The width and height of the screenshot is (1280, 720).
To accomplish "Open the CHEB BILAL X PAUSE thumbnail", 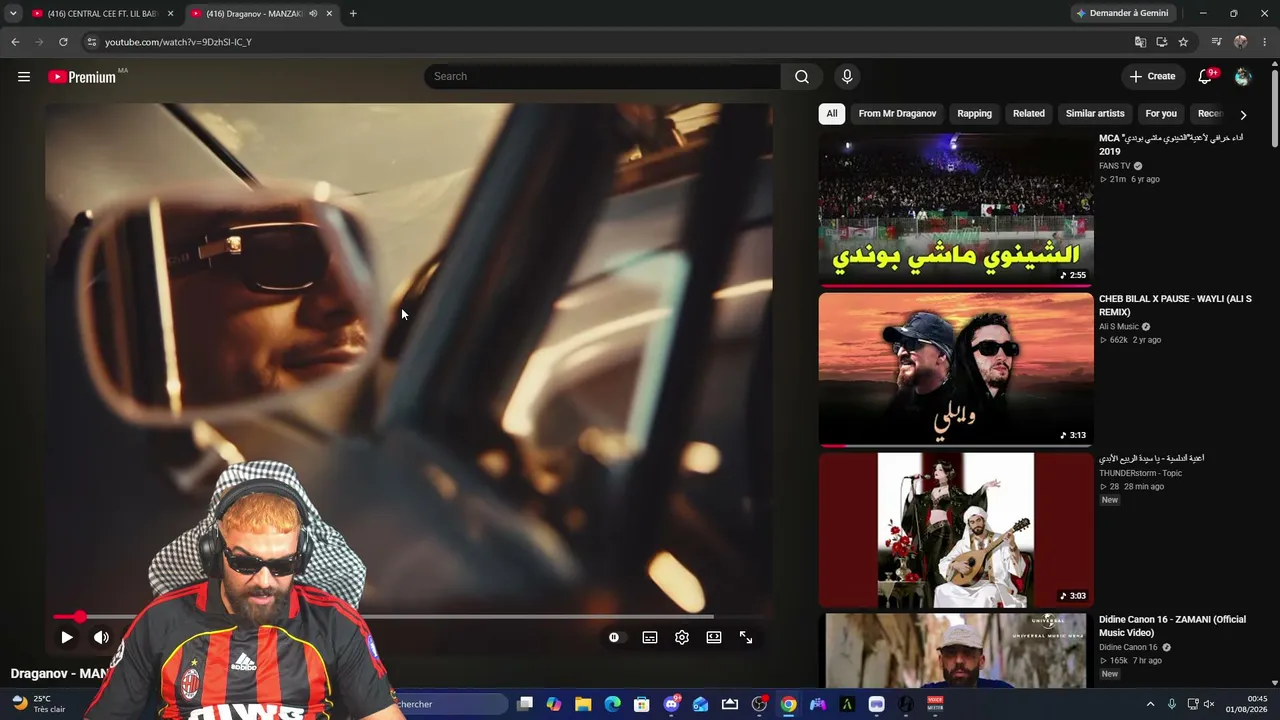I will (x=956, y=369).
